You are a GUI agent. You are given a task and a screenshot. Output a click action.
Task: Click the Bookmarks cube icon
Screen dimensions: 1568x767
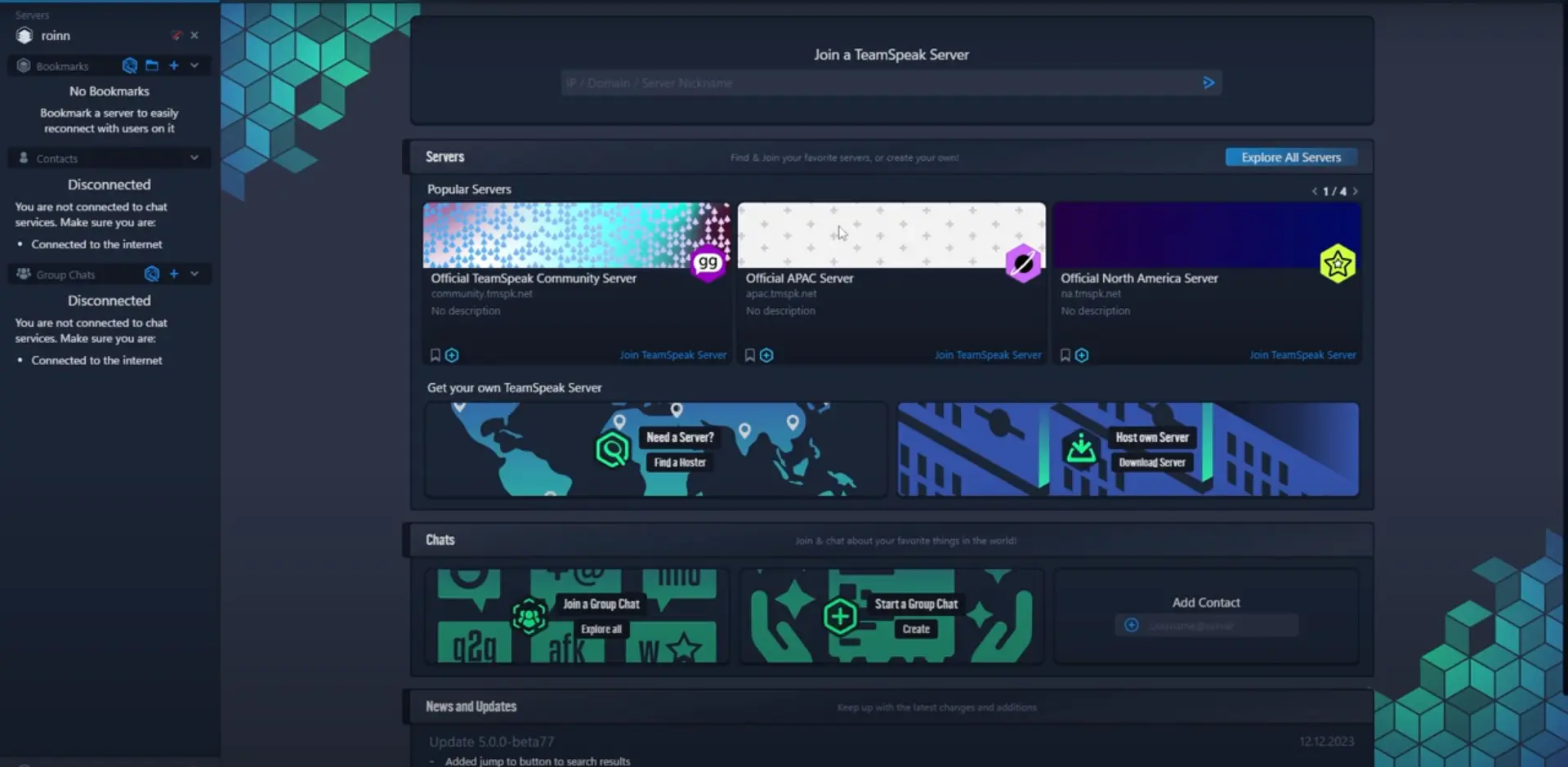point(24,65)
